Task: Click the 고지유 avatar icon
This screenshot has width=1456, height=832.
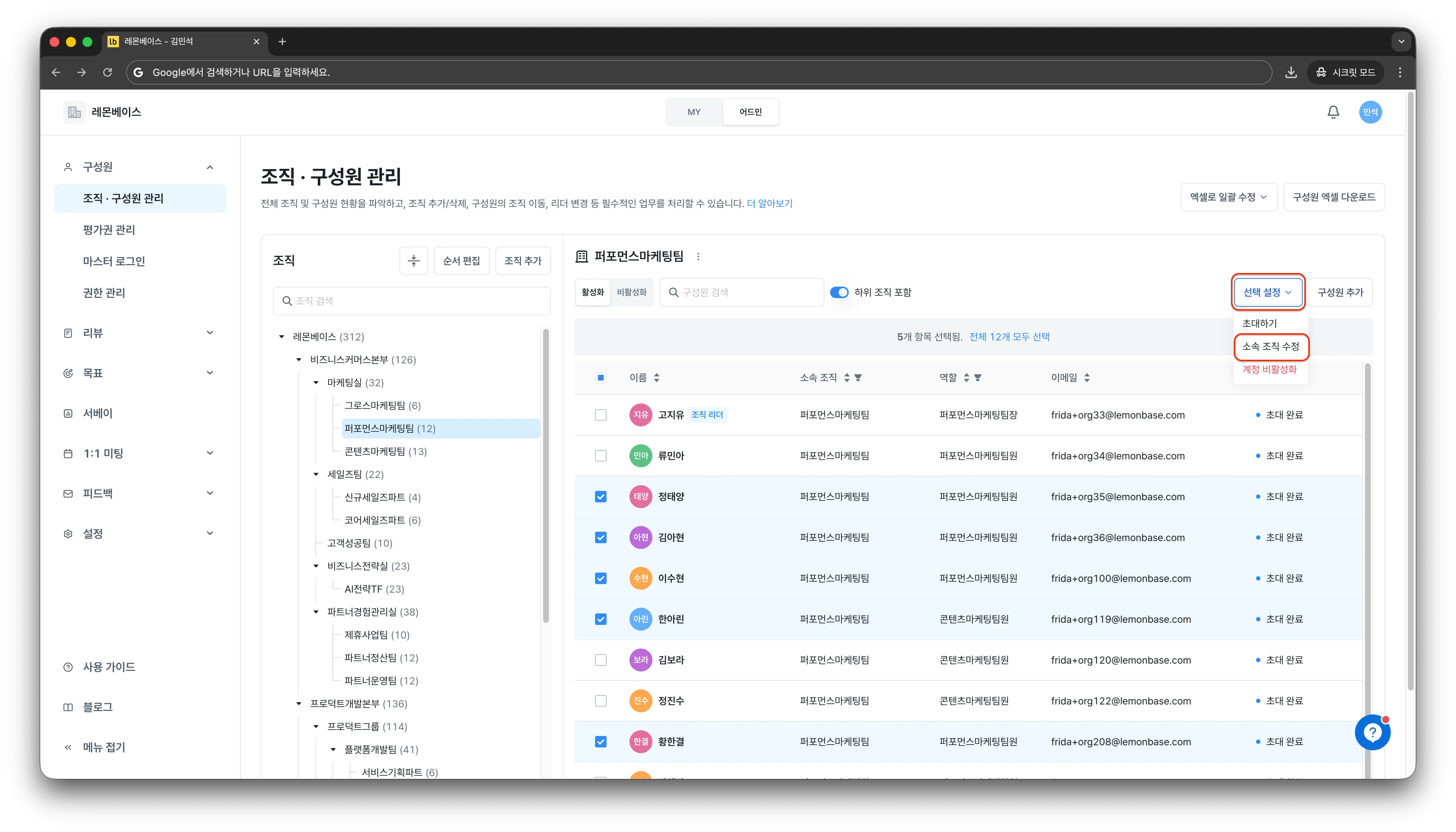Action: click(640, 415)
